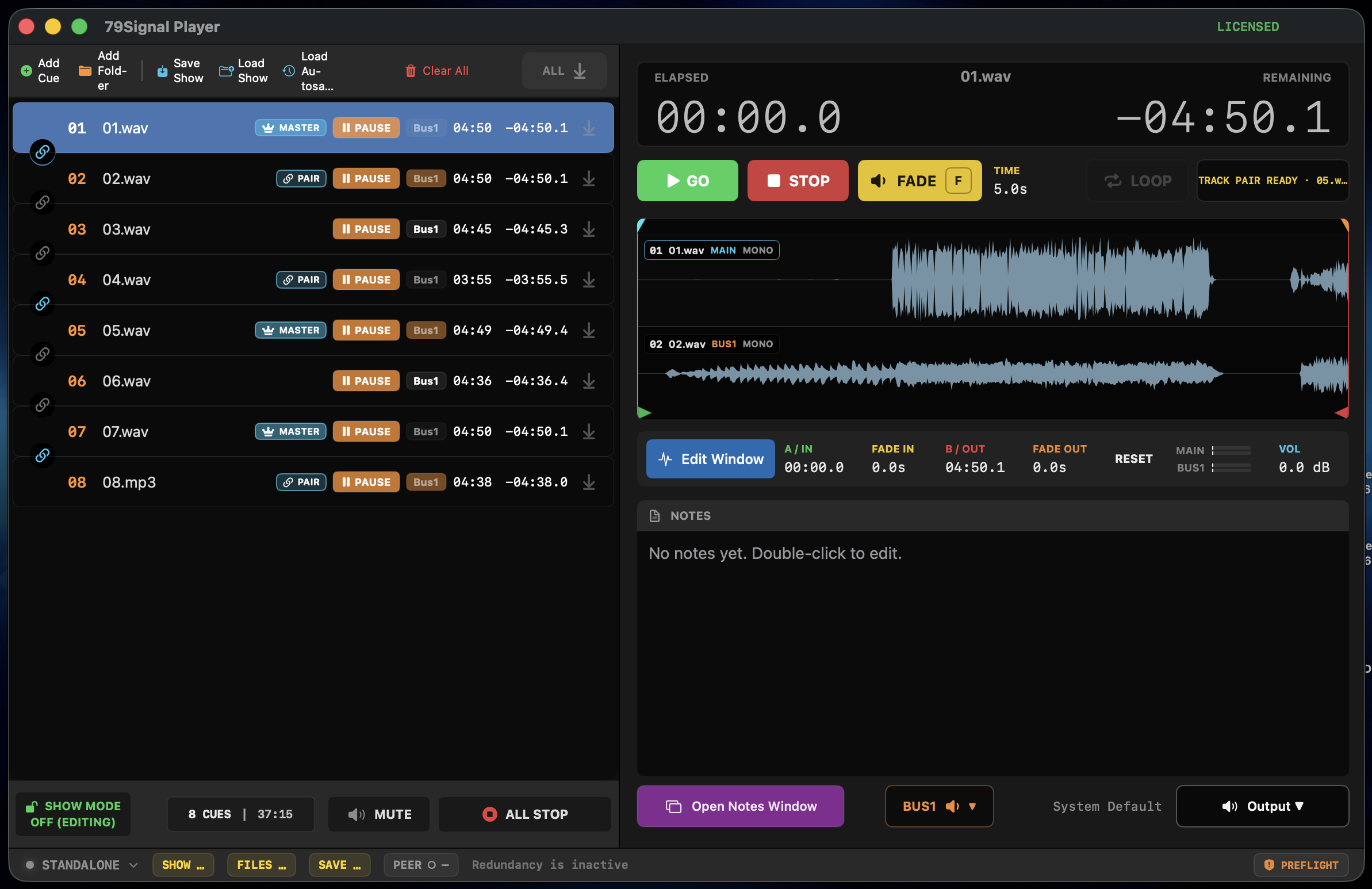Click the Load Show icon
The height and width of the screenshot is (889, 1372).
226,71
